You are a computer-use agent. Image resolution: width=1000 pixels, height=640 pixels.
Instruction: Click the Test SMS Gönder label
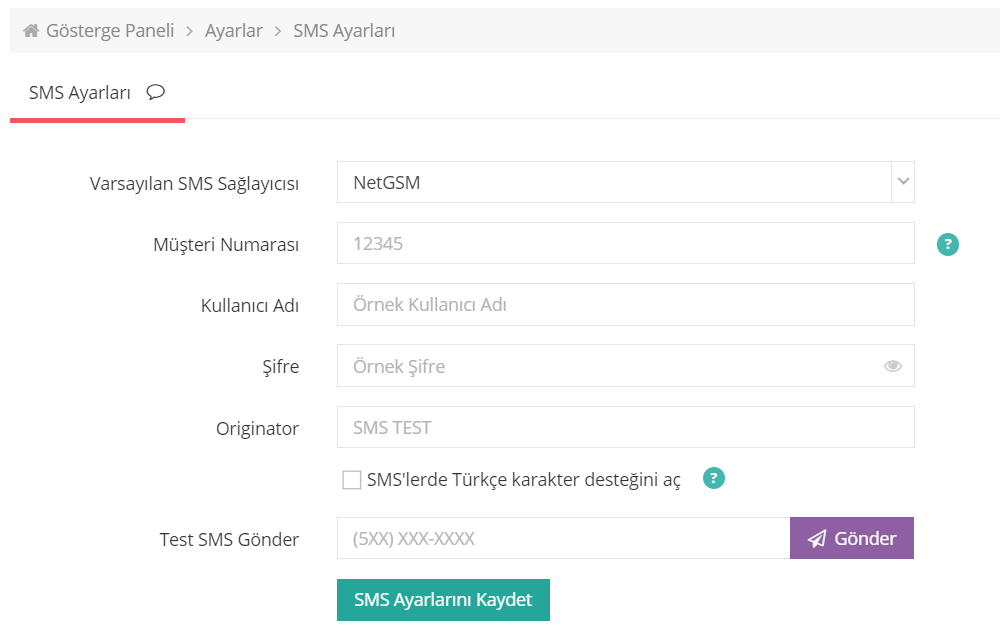229,540
